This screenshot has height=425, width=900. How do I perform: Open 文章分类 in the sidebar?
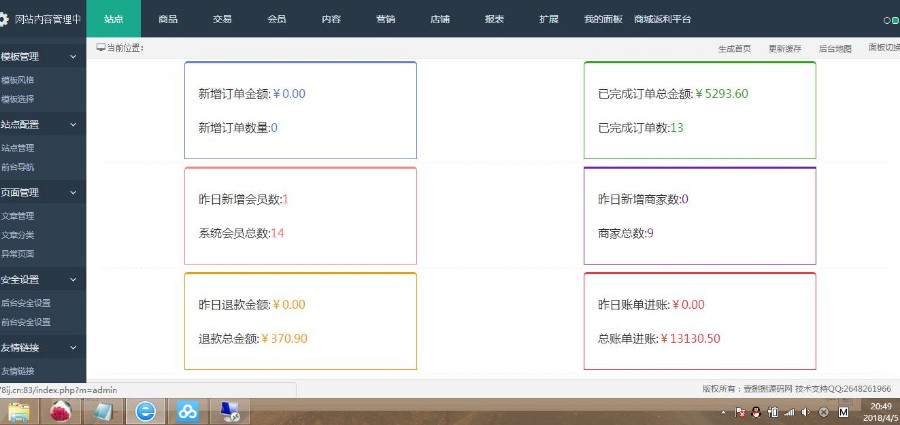tap(17, 235)
